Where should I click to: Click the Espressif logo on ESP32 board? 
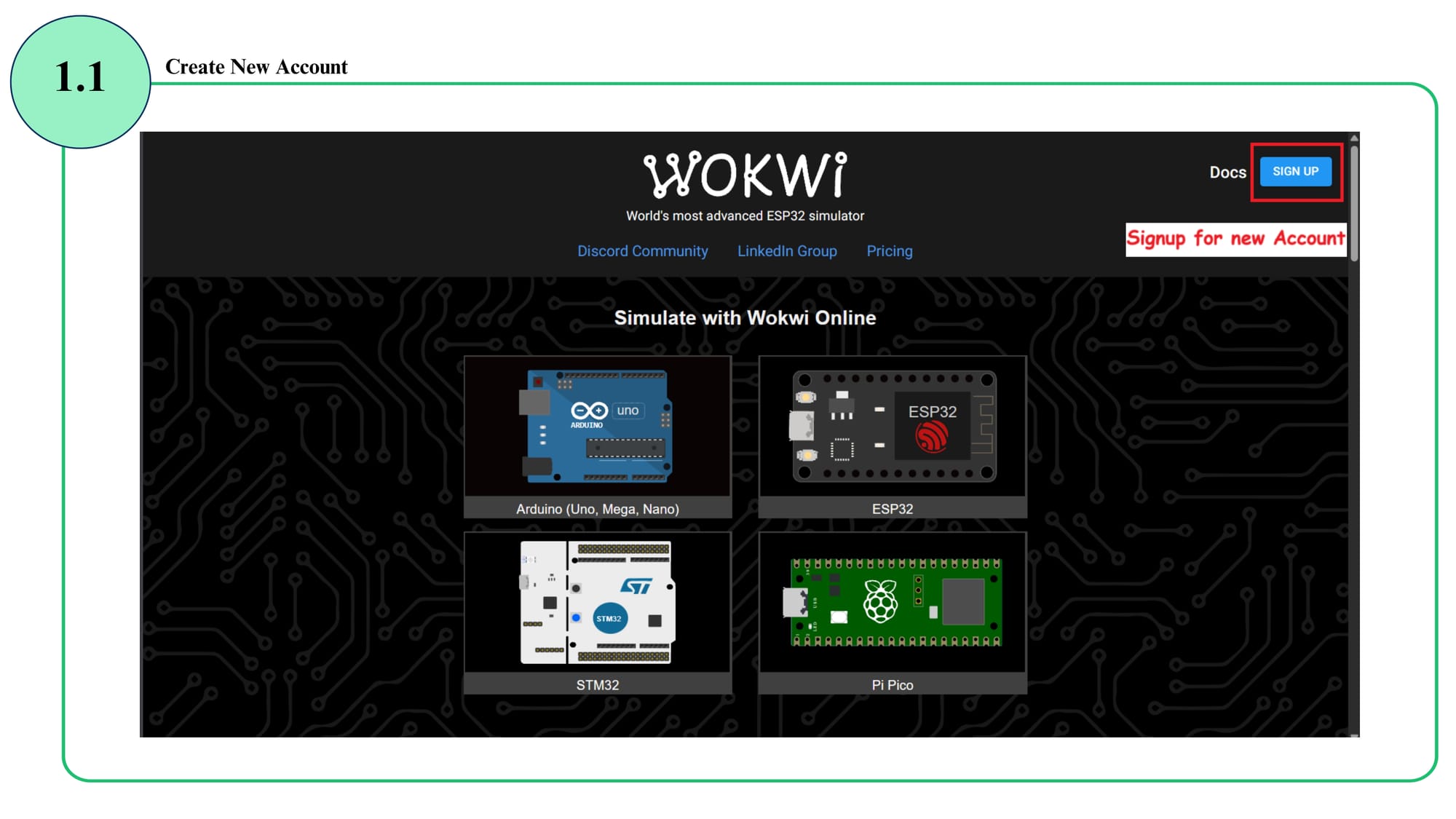tap(932, 438)
